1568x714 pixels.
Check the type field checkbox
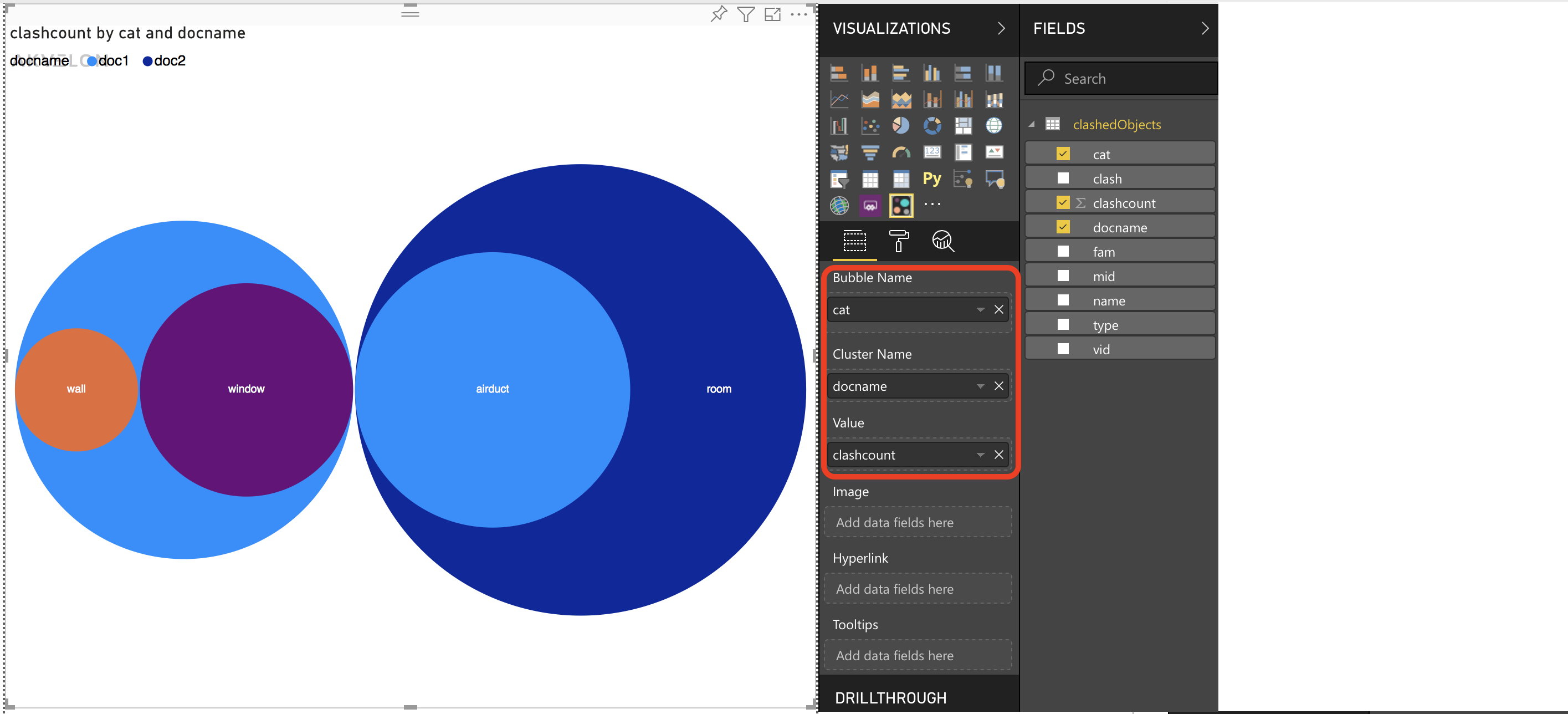(x=1063, y=324)
